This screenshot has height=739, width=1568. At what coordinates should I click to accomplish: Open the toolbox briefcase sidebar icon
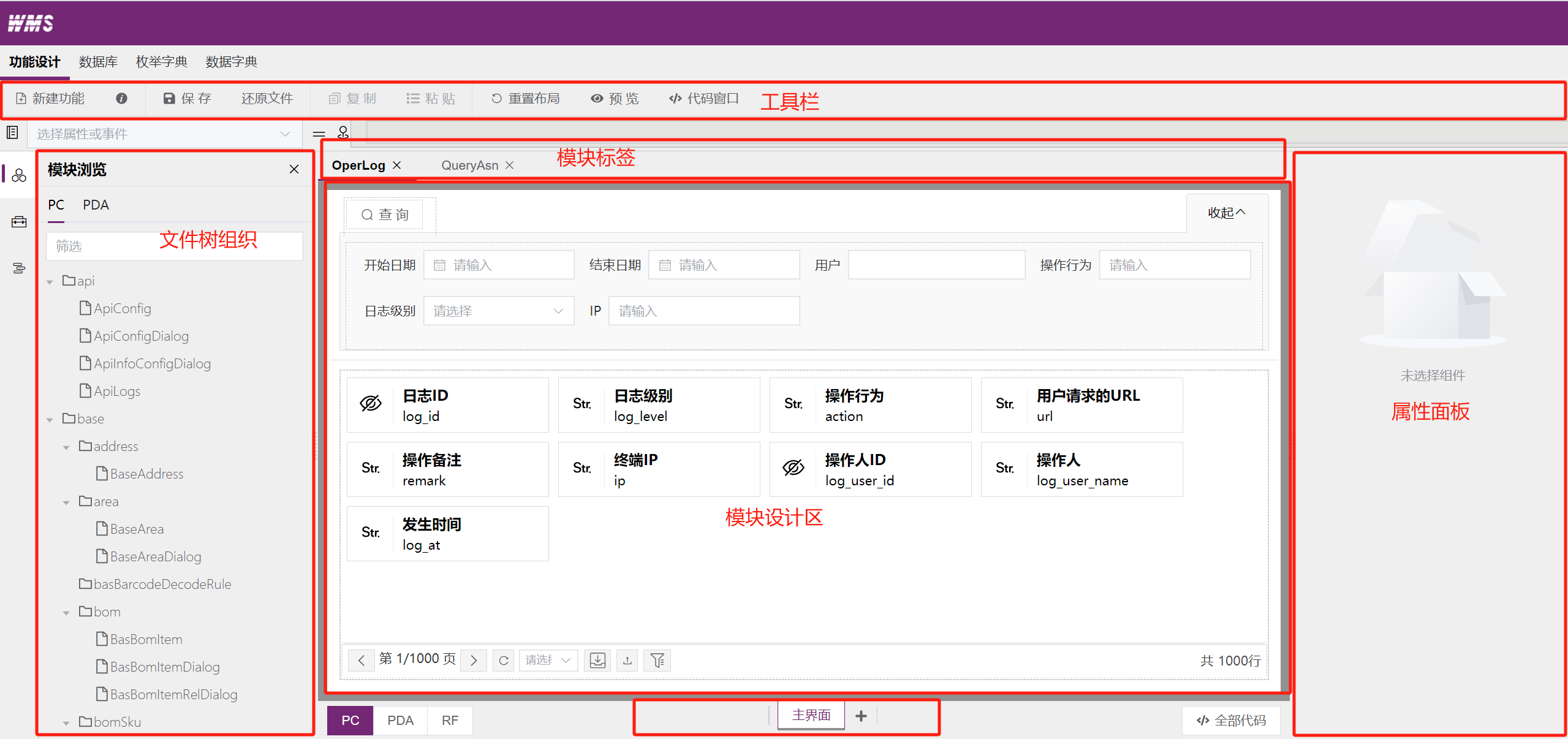19,222
